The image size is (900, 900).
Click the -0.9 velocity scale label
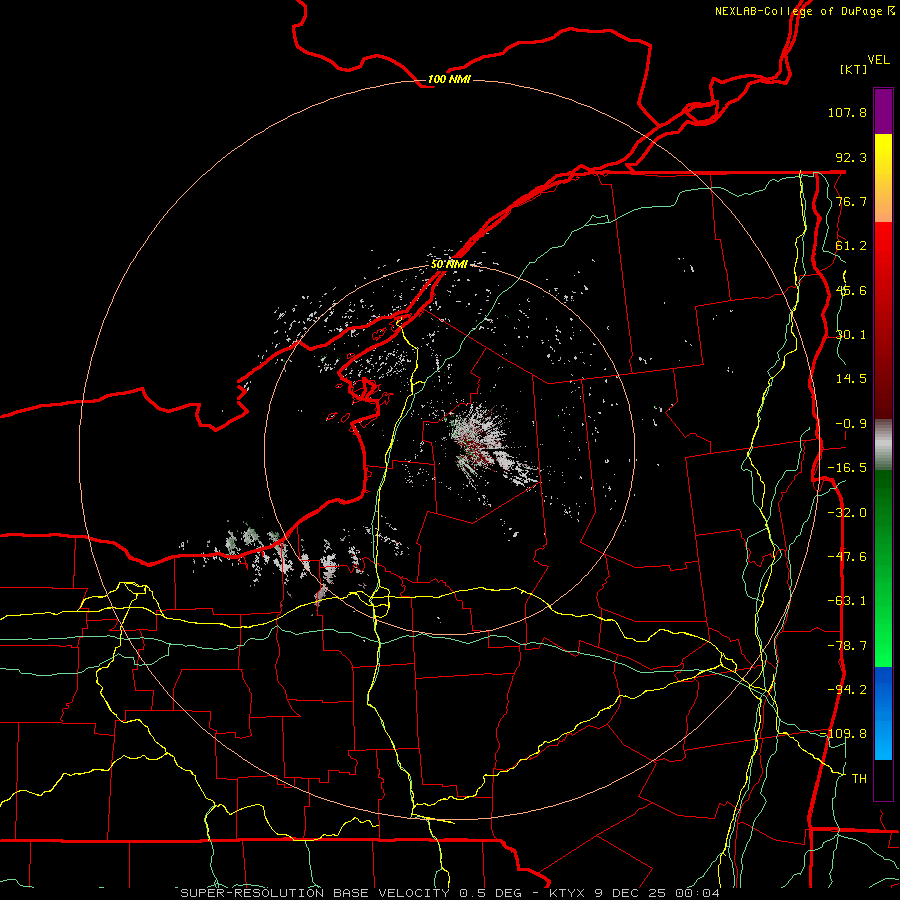click(851, 424)
